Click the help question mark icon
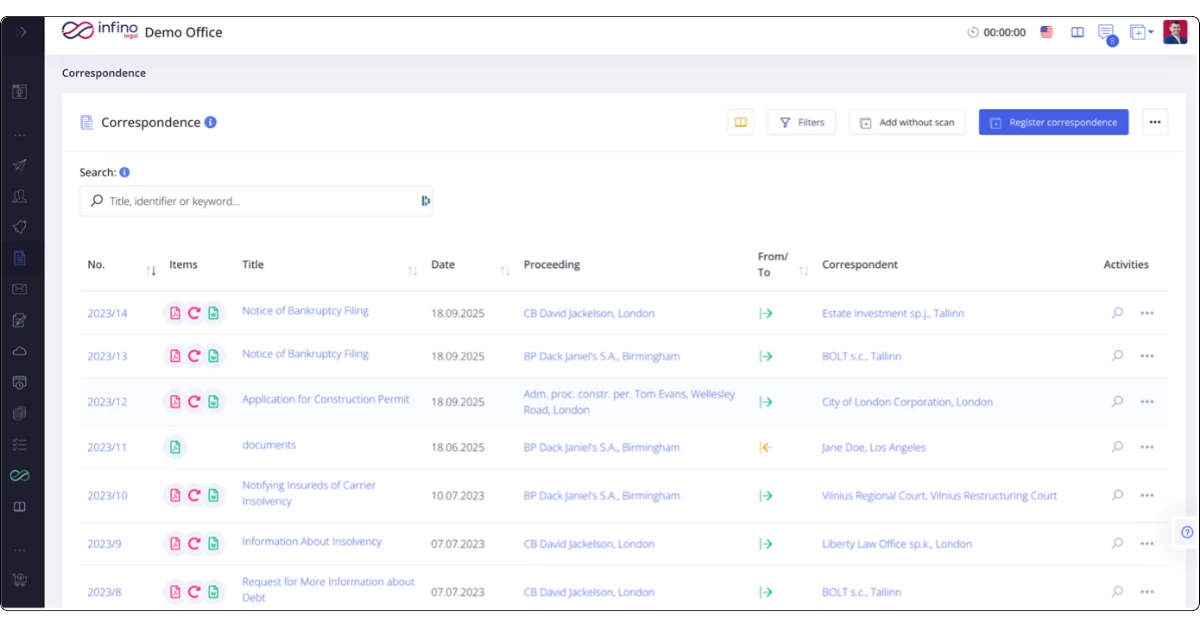This screenshot has height=627, width=1200. 1187,532
